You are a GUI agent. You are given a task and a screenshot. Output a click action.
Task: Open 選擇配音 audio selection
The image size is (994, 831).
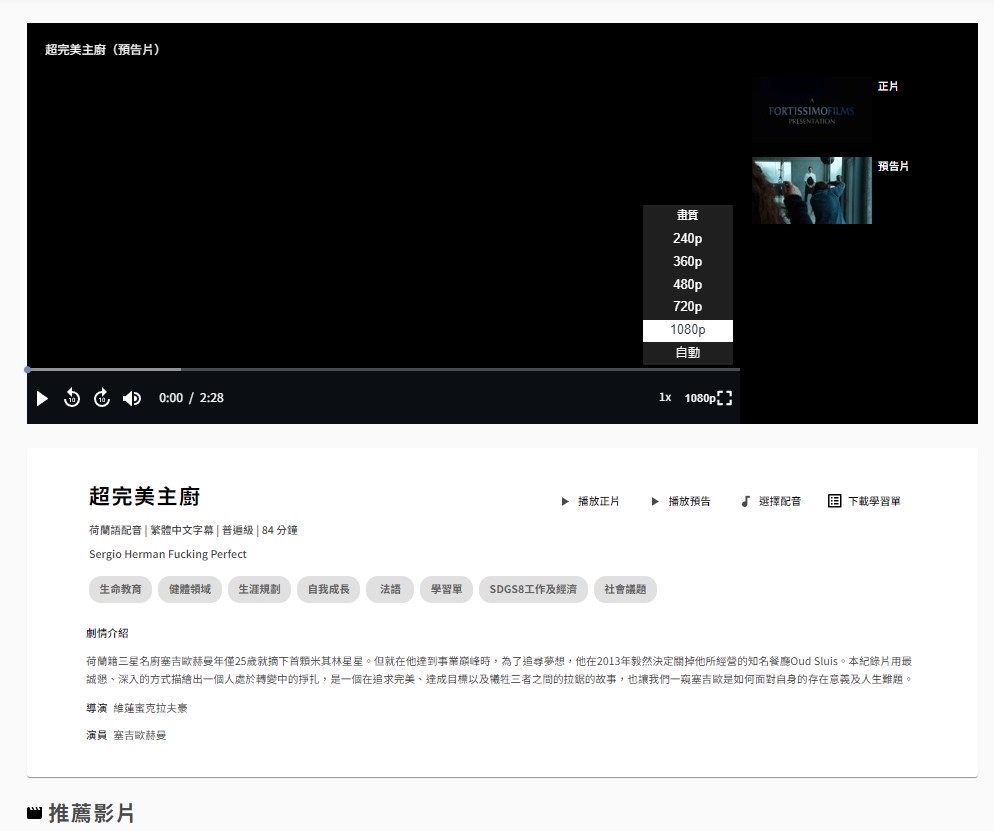(x=771, y=501)
